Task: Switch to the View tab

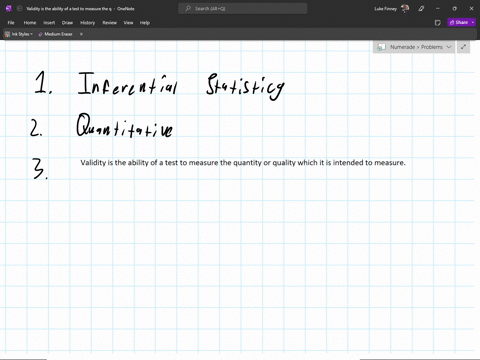Action: tap(128, 23)
